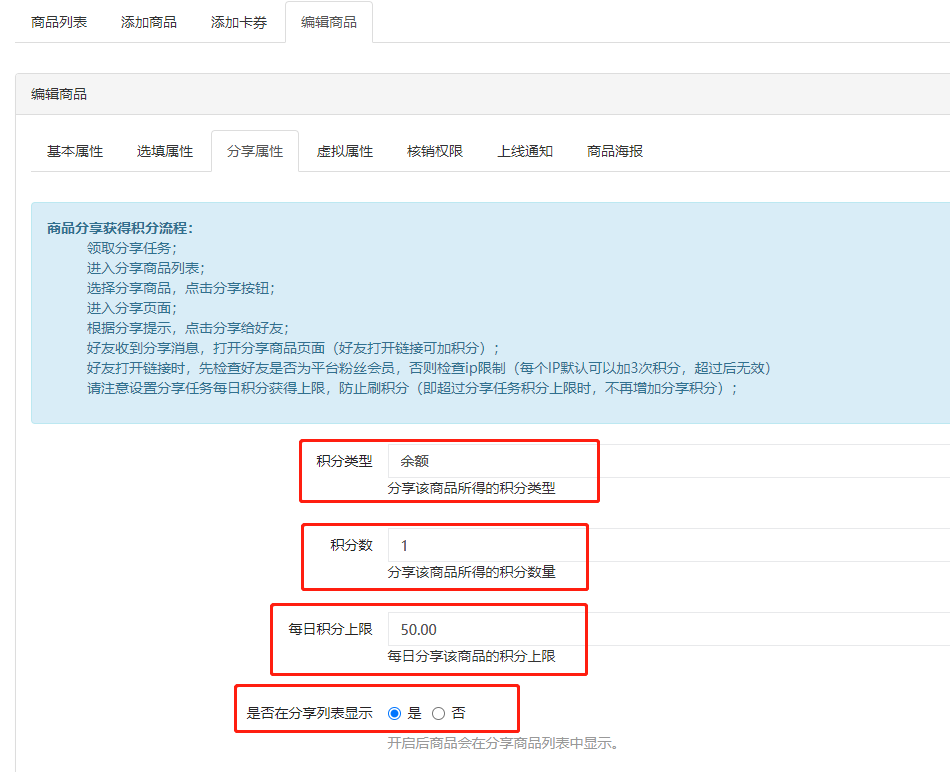
Task: Click the 每日积分上限 input with 50.00
Action: [669, 629]
